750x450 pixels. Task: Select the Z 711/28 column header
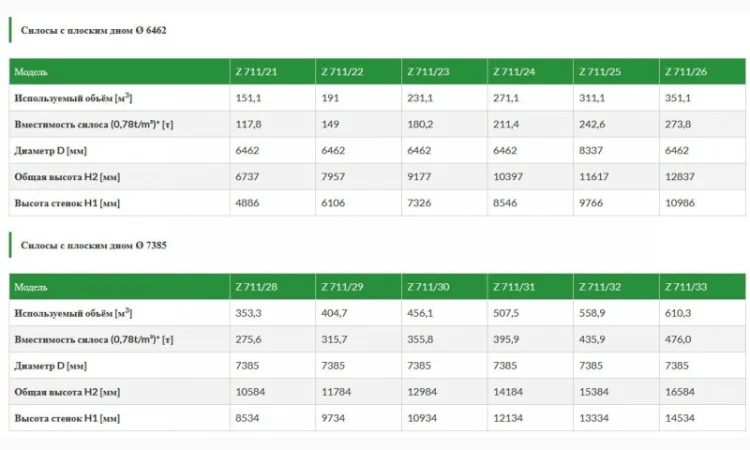click(x=257, y=287)
